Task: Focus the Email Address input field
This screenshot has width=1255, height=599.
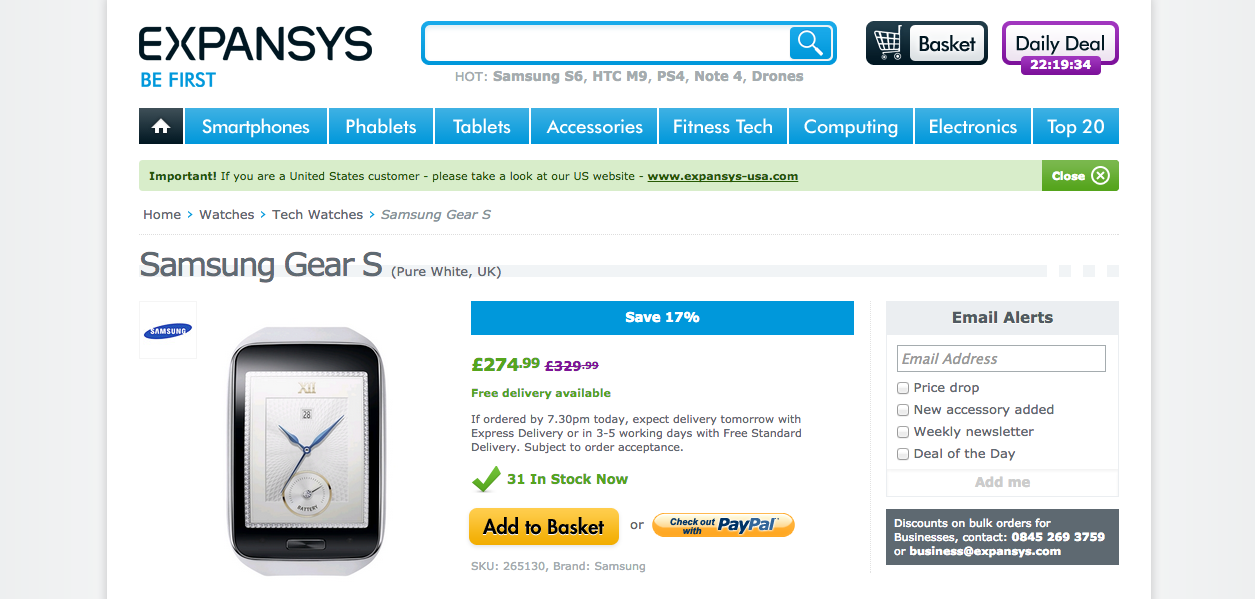Action: click(1001, 359)
